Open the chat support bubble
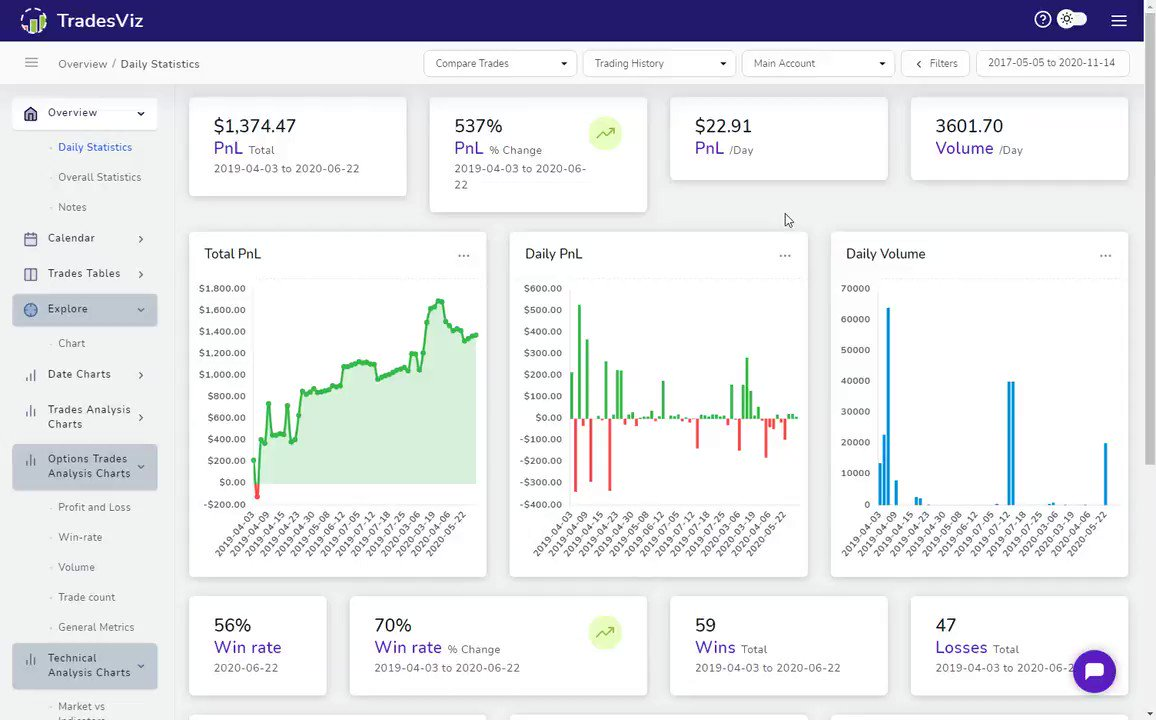This screenshot has height=720, width=1156. 1094,671
